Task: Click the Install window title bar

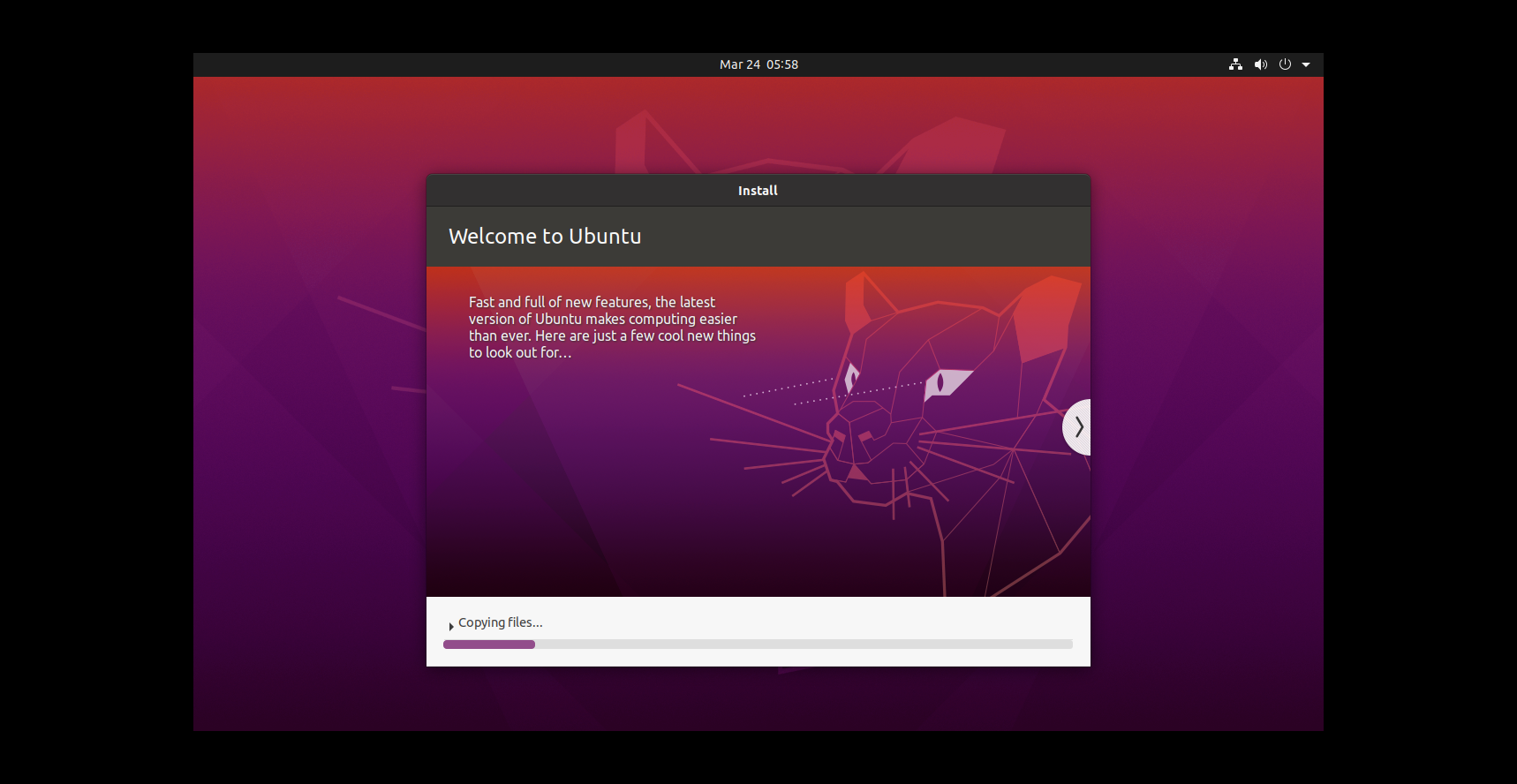Action: tap(758, 191)
